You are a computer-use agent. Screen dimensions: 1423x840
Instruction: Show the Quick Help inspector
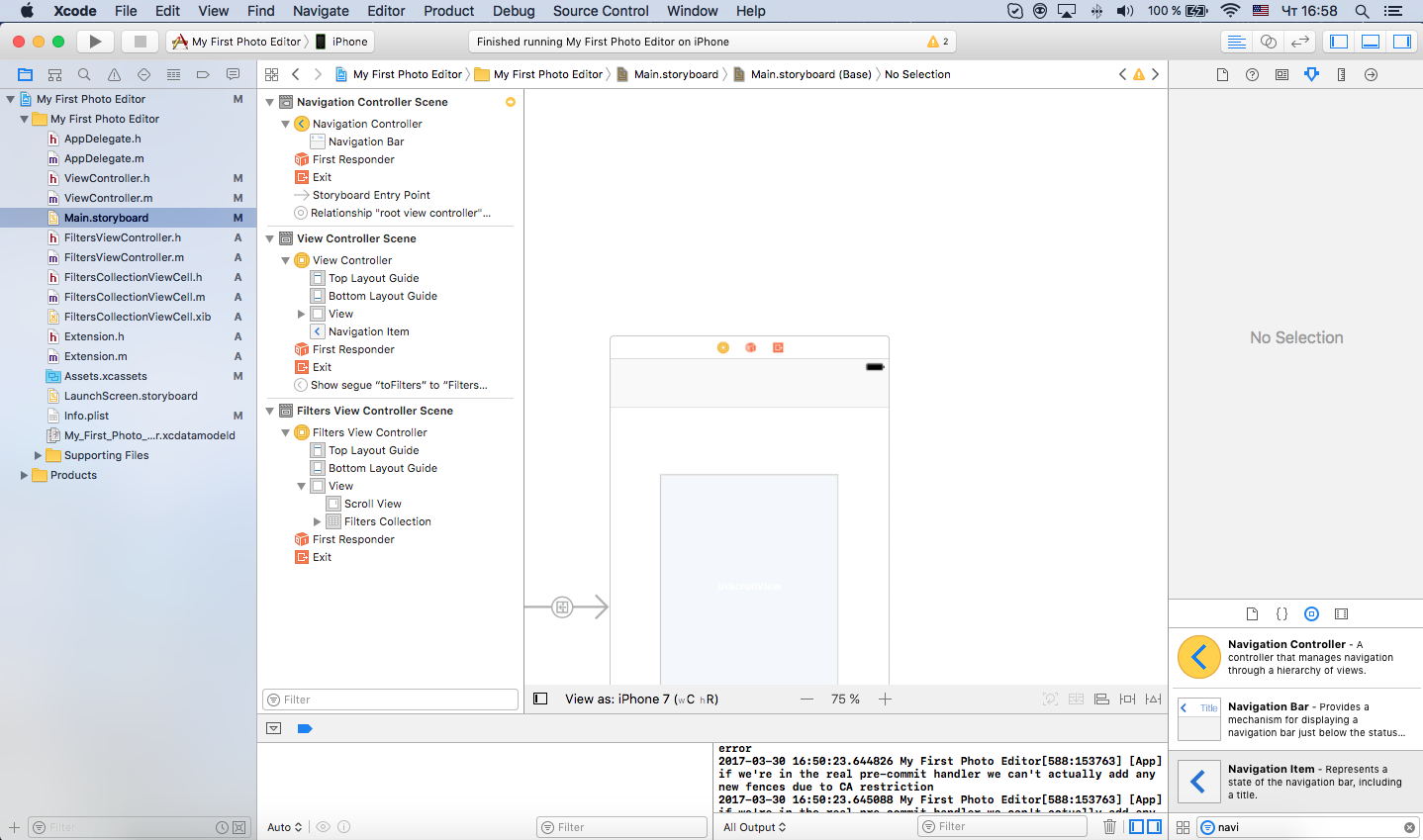click(1252, 74)
